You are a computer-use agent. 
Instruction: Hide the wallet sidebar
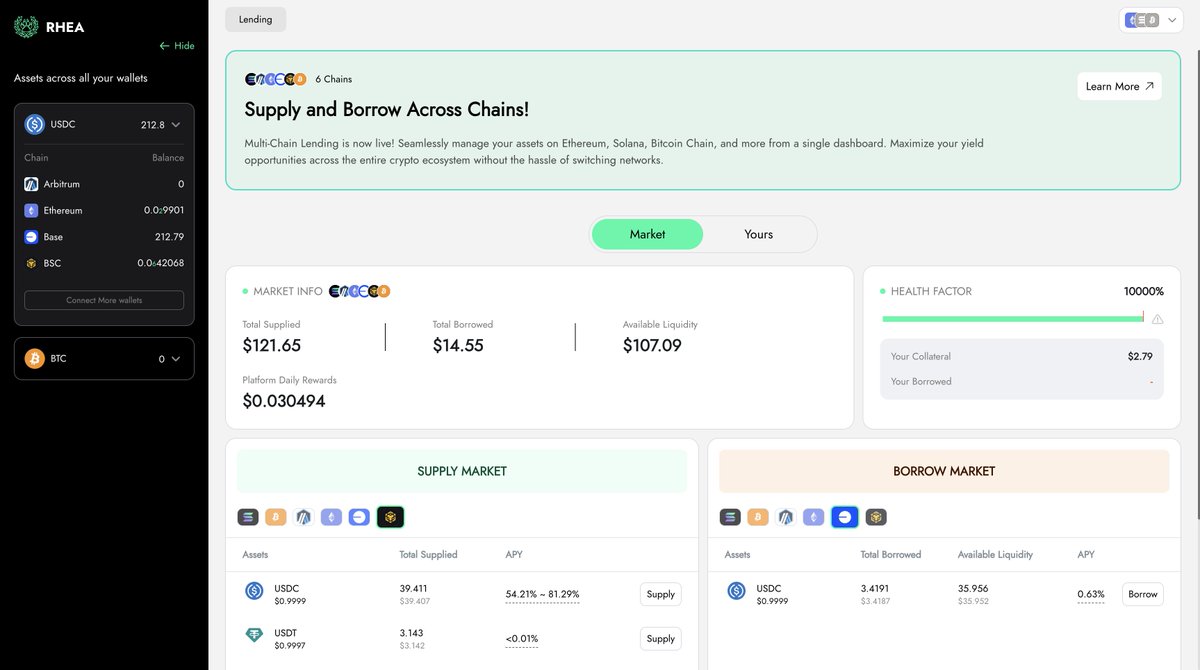177,46
